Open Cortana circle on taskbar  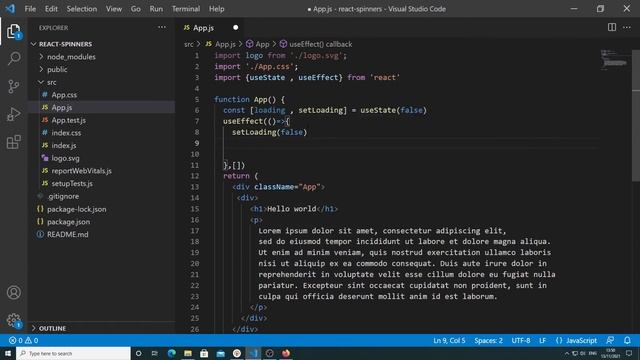138,353
